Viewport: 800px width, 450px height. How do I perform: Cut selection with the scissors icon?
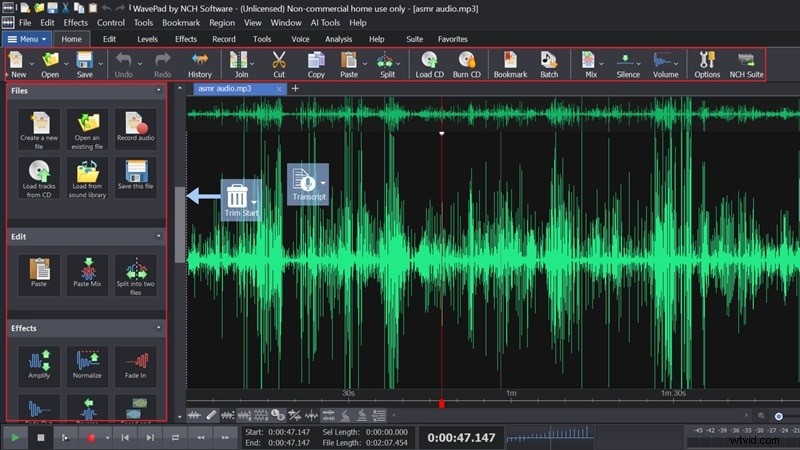(279, 64)
